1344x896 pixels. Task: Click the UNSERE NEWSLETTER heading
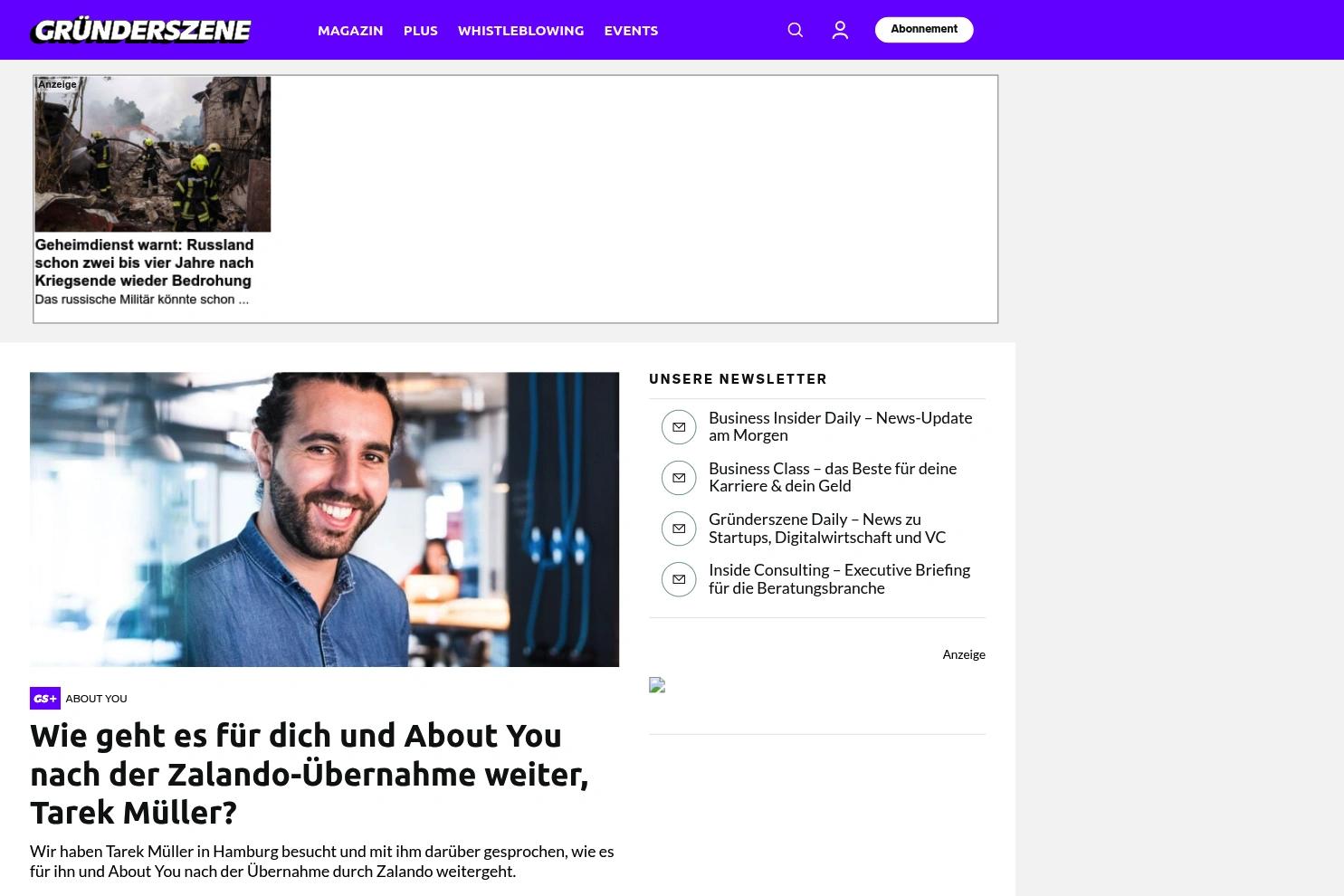pos(738,379)
